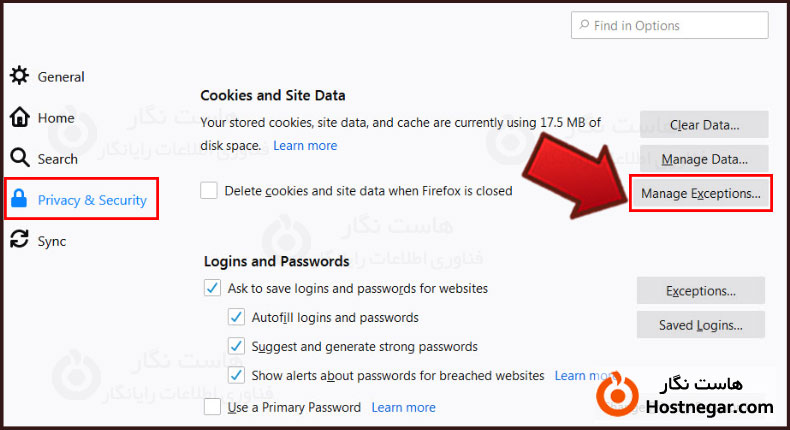Click the Privacy & Security lock icon
Viewport: 790px width, 430px height.
tap(19, 200)
